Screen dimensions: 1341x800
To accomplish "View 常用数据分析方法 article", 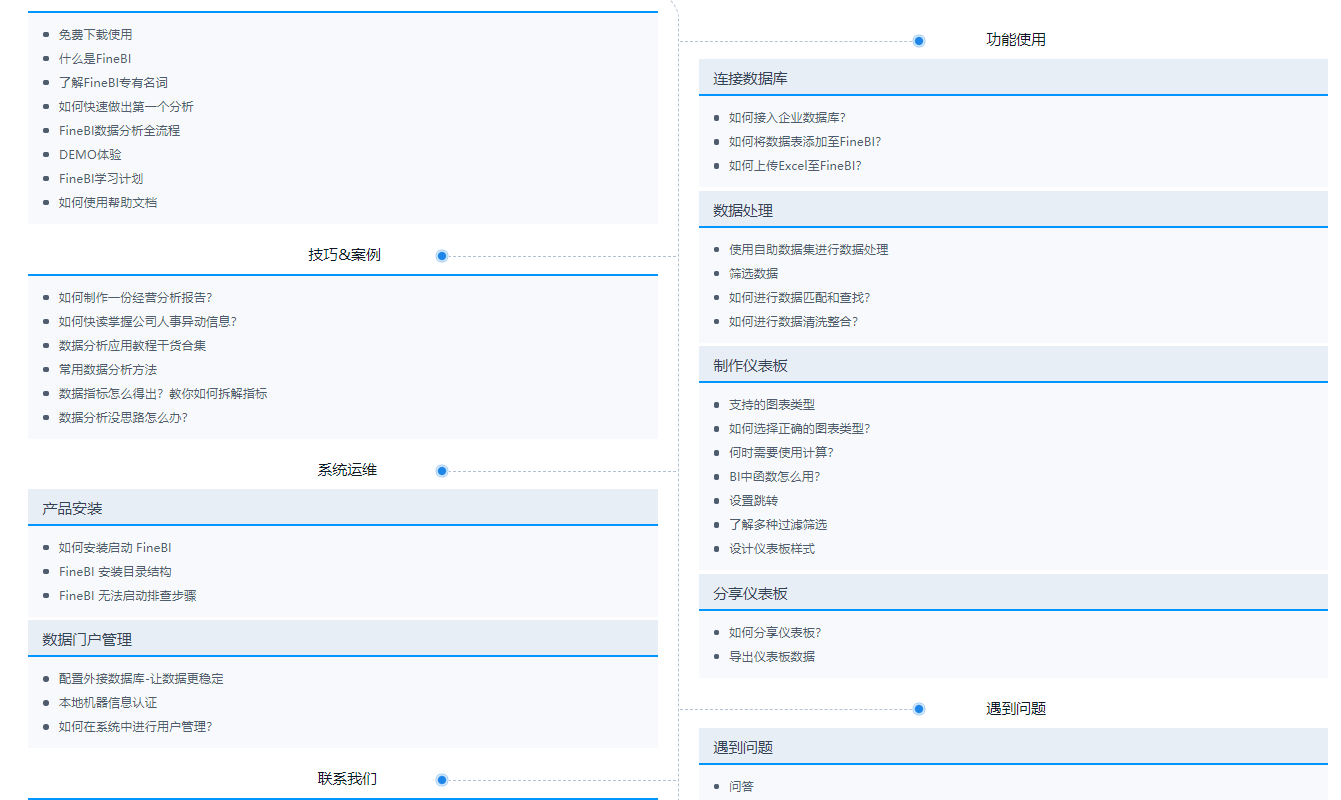I will [x=108, y=370].
